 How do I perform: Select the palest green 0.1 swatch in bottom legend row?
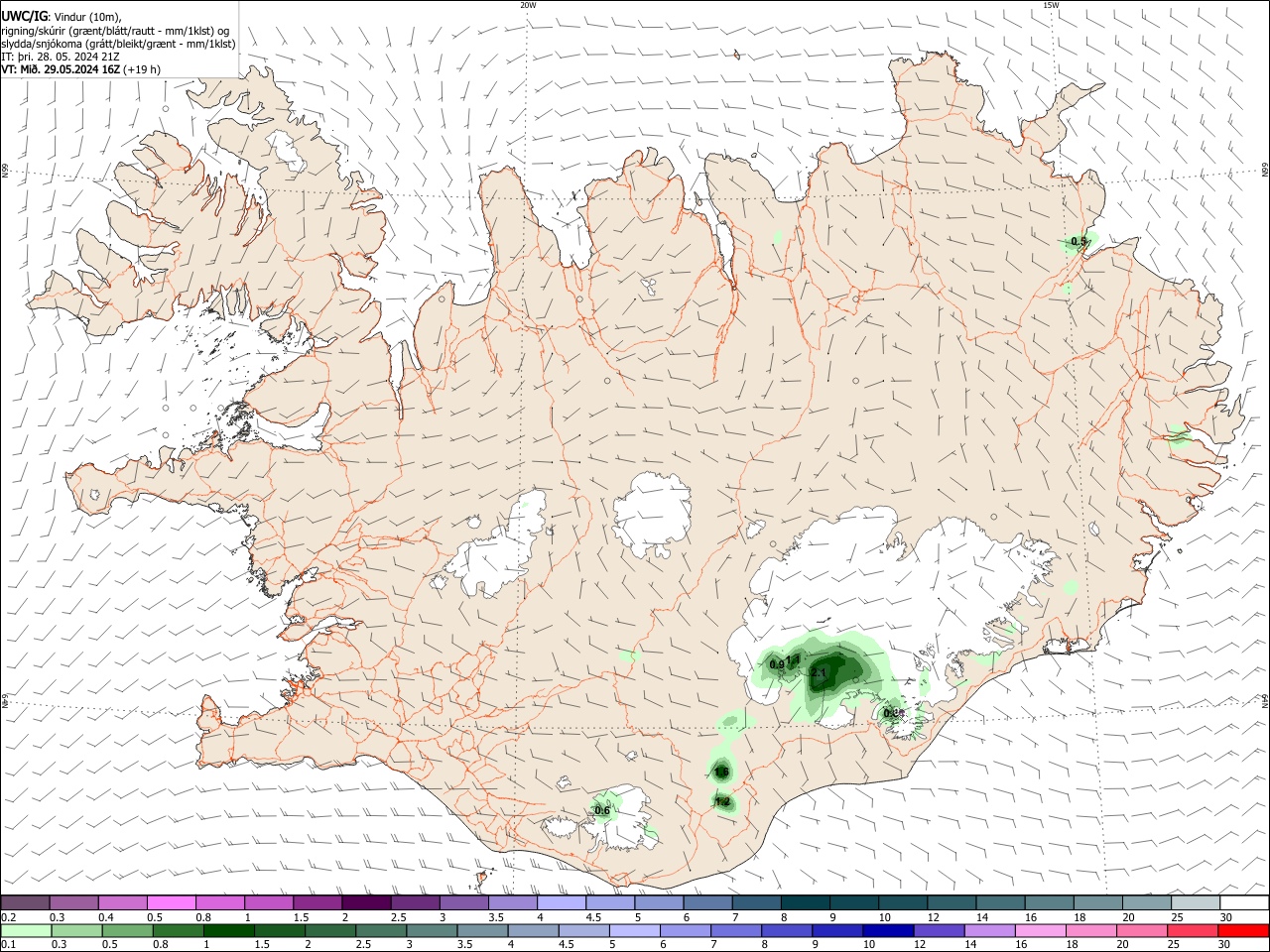pyautogui.click(x=26, y=931)
